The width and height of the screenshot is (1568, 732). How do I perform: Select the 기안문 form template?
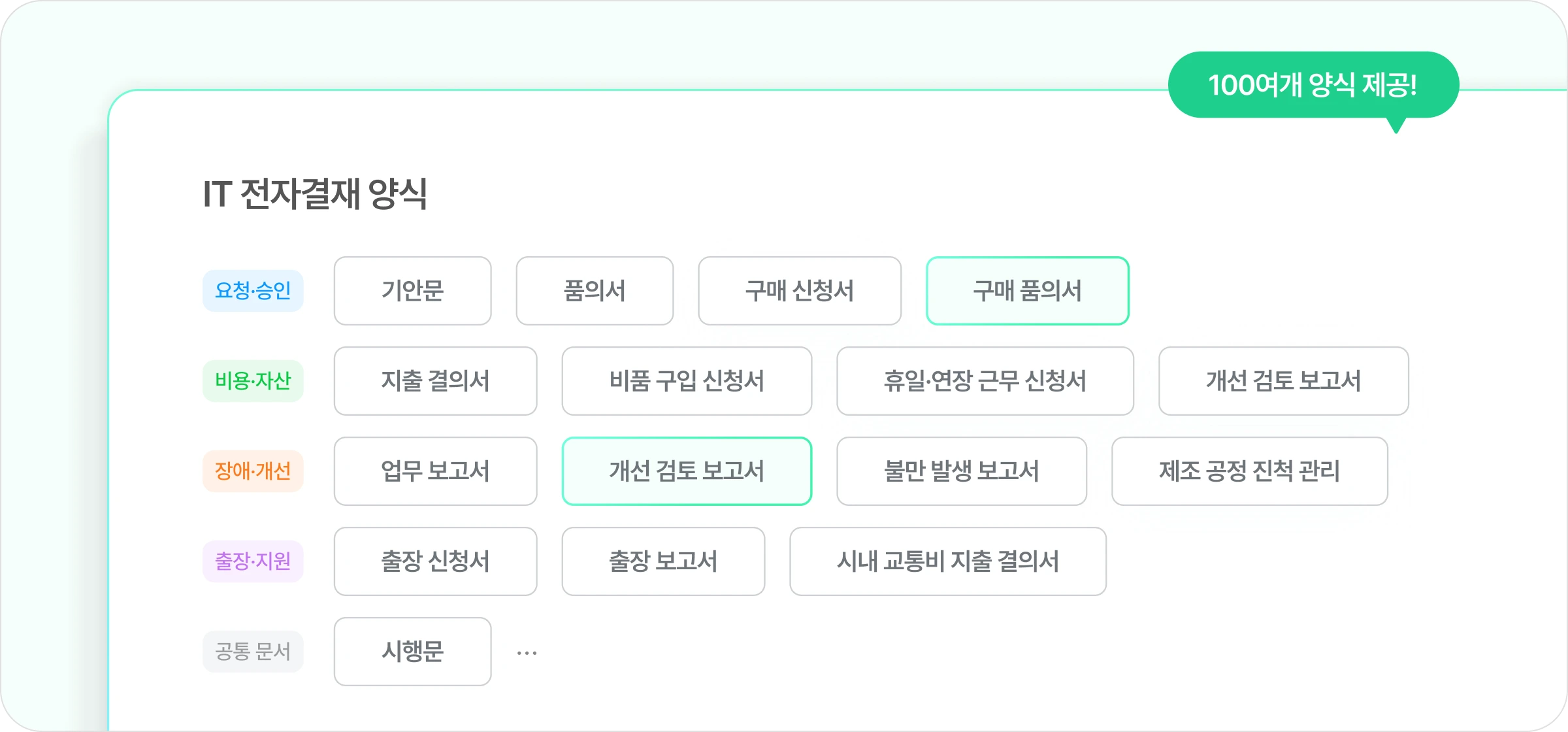(412, 291)
